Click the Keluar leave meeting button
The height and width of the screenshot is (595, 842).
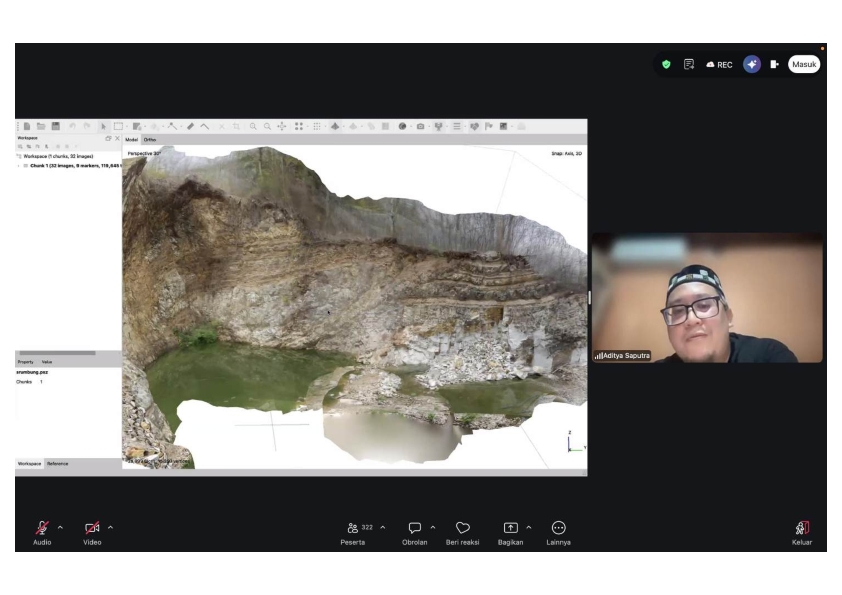[x=802, y=533]
